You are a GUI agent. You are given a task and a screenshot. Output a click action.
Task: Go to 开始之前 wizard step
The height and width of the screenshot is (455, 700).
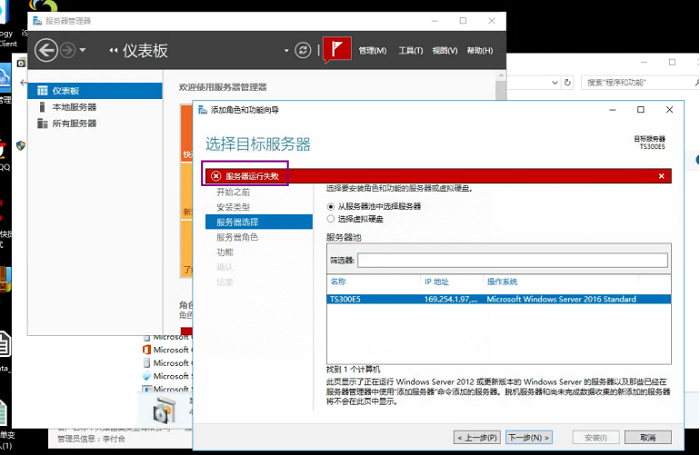[233, 192]
